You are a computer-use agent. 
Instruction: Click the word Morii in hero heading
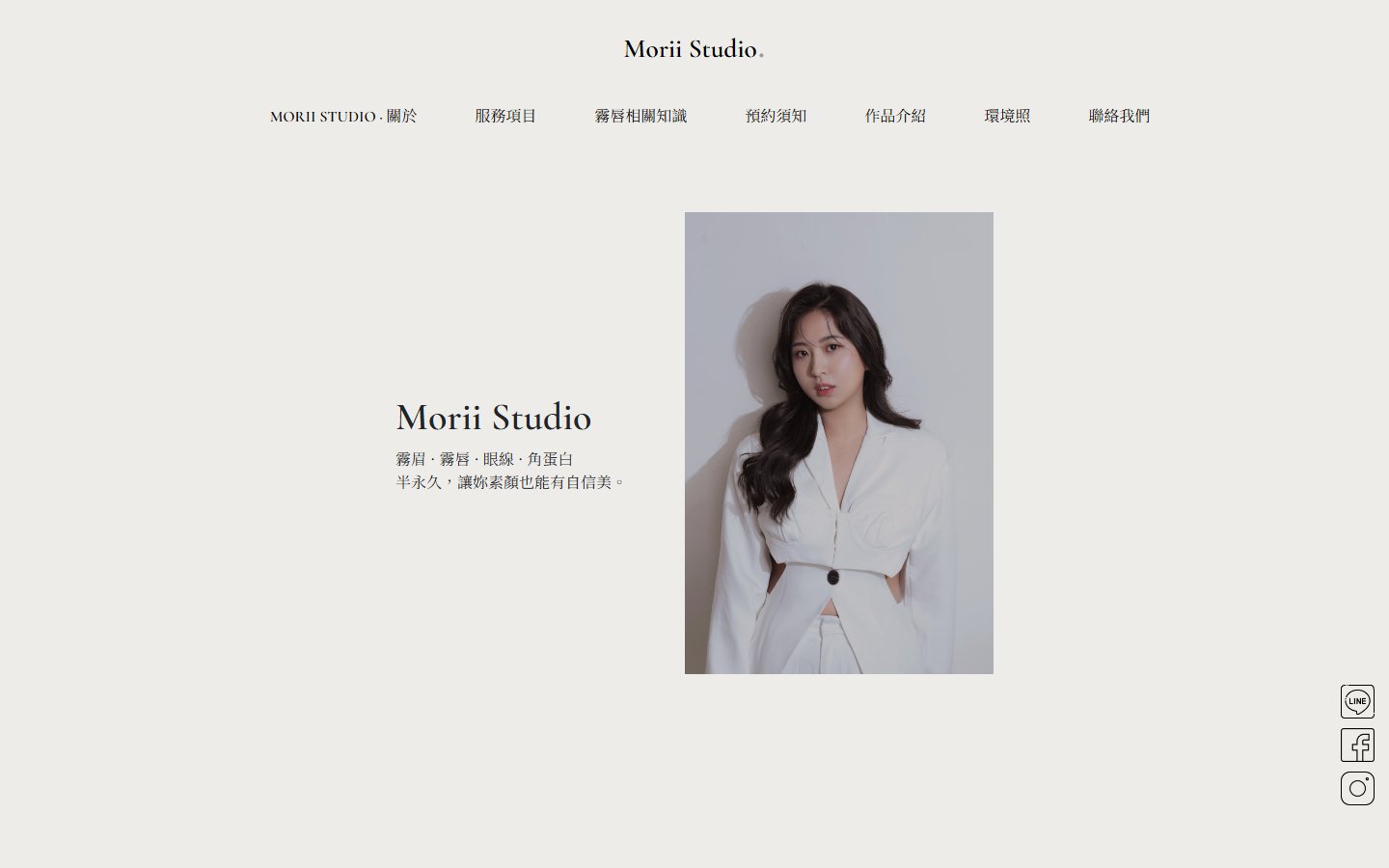(438, 418)
